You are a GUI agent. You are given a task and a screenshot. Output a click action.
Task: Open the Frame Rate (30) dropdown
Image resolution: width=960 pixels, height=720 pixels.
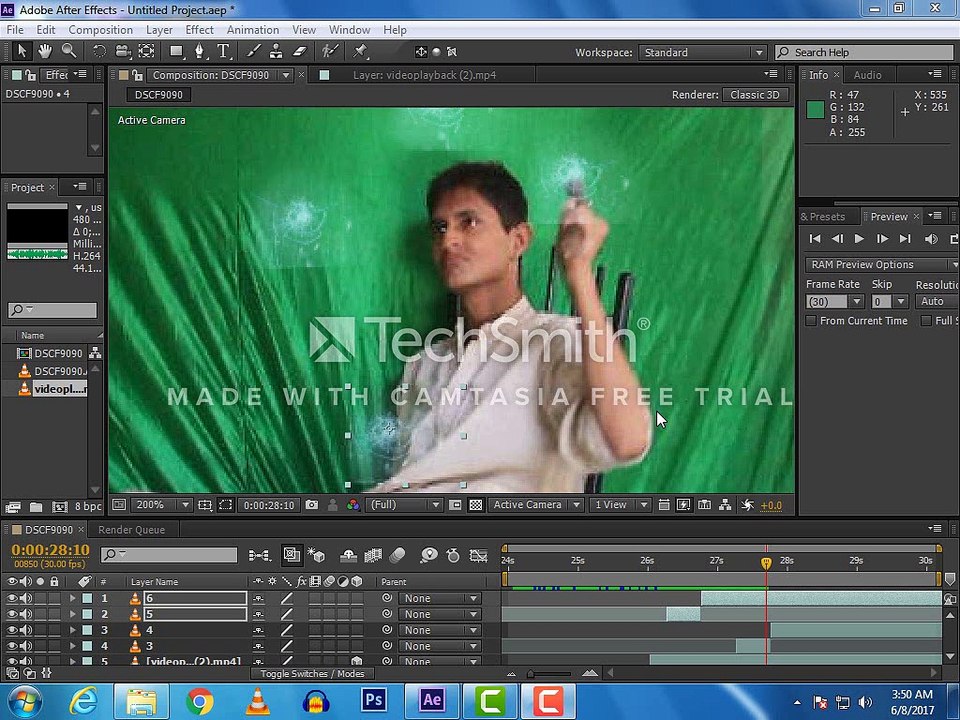tap(835, 302)
